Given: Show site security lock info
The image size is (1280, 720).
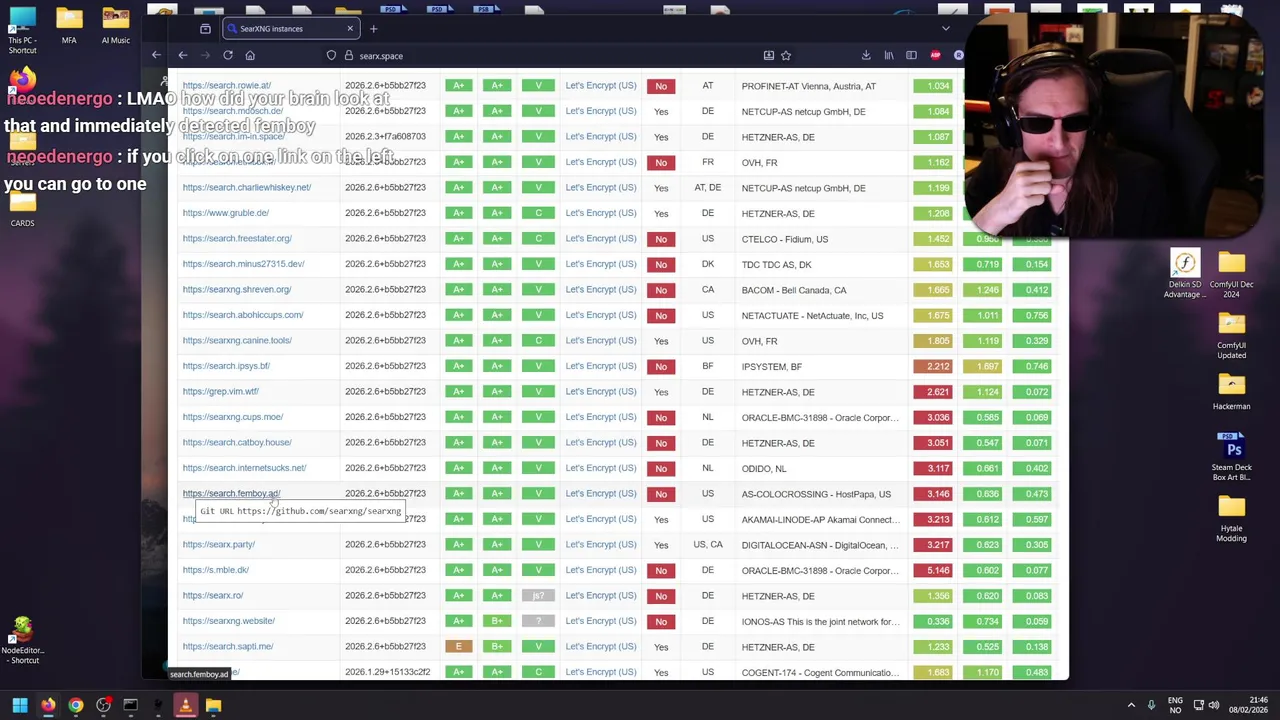Looking at the screenshot, I should [x=349, y=56].
